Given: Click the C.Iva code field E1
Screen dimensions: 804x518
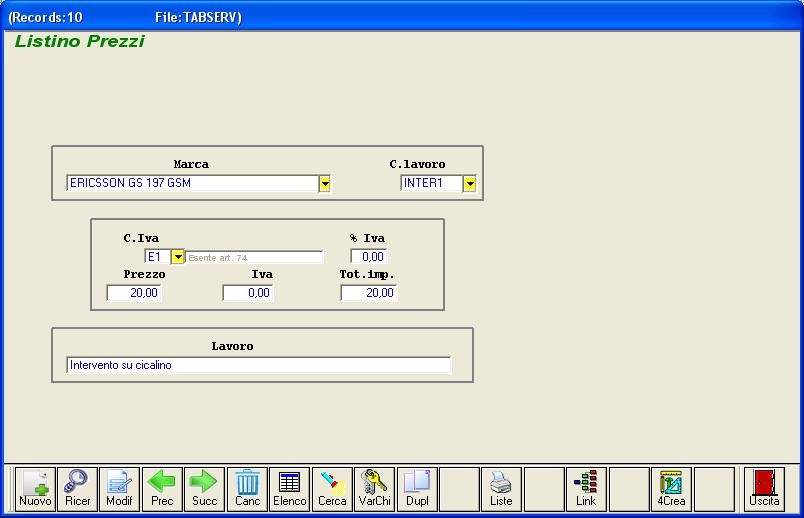Looking at the screenshot, I should pos(158,256).
